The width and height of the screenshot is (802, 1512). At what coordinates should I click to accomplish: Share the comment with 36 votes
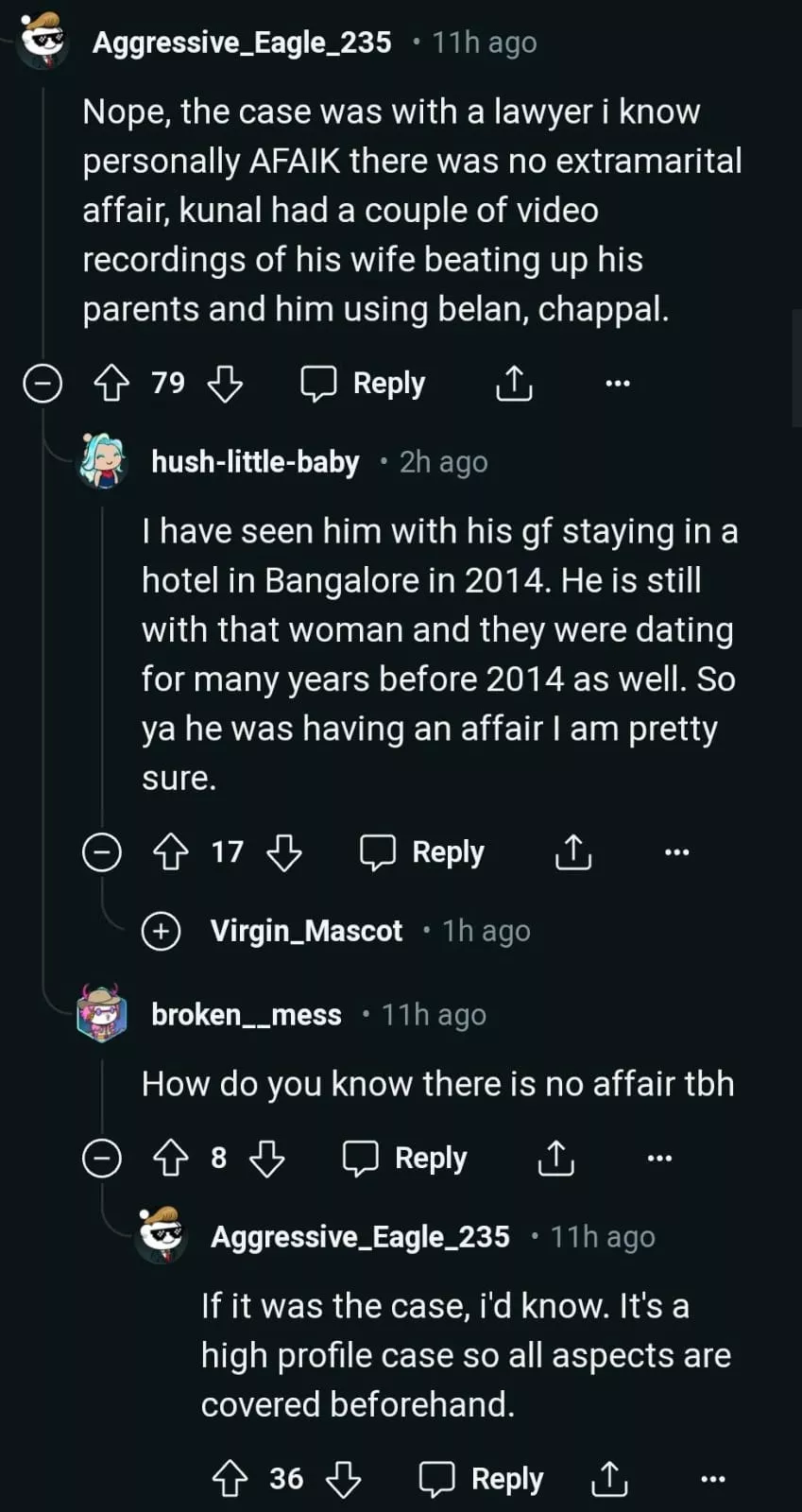[x=609, y=1479]
